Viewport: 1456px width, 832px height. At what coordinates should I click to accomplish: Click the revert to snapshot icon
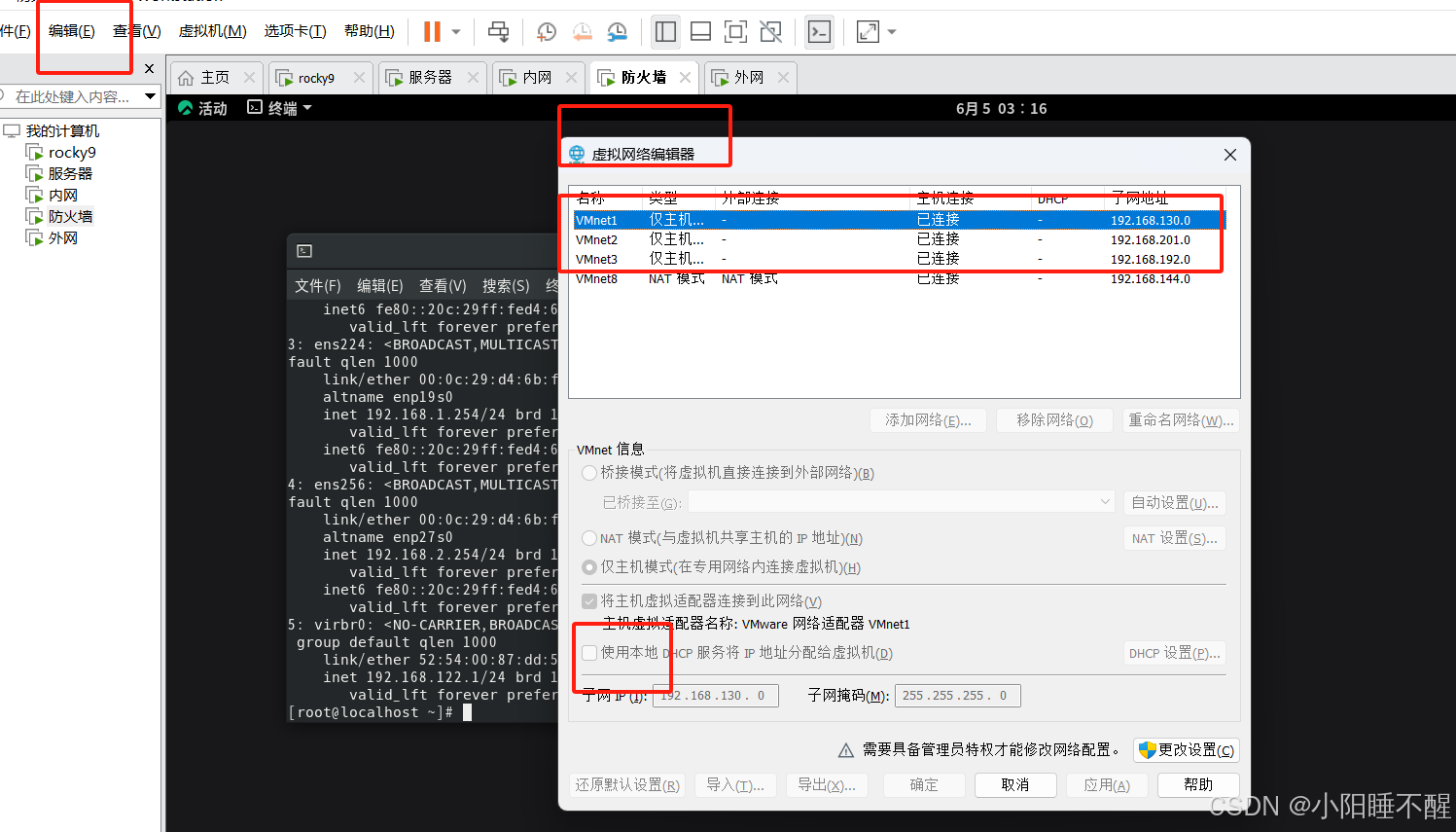tap(582, 32)
